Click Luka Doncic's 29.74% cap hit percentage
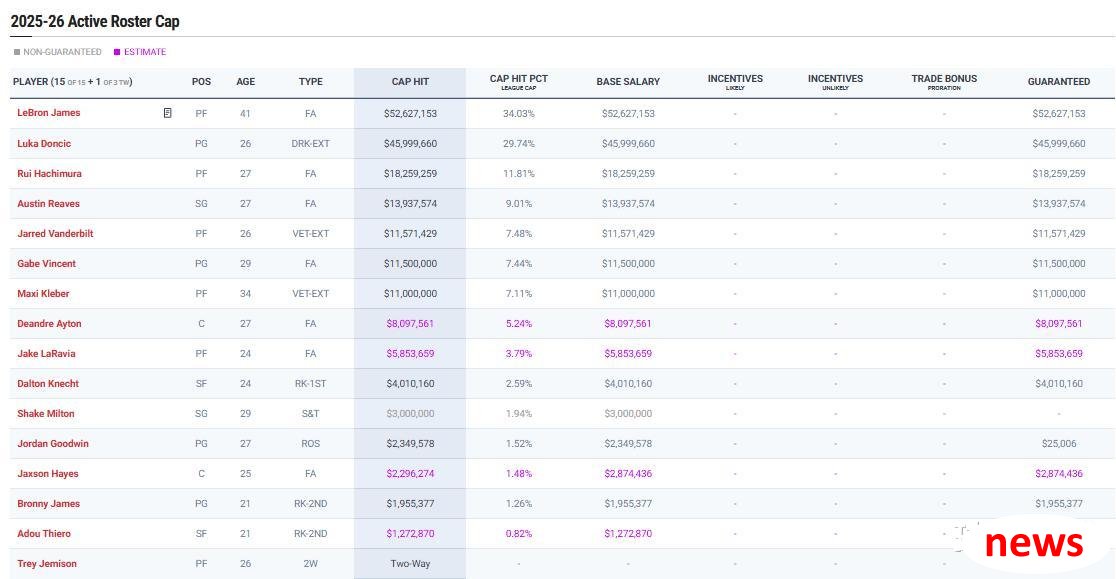This screenshot has height=579, width=1116. [x=519, y=144]
